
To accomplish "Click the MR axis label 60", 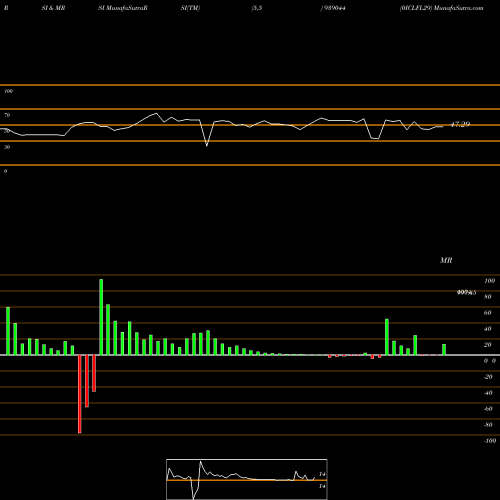I will [488, 313].
